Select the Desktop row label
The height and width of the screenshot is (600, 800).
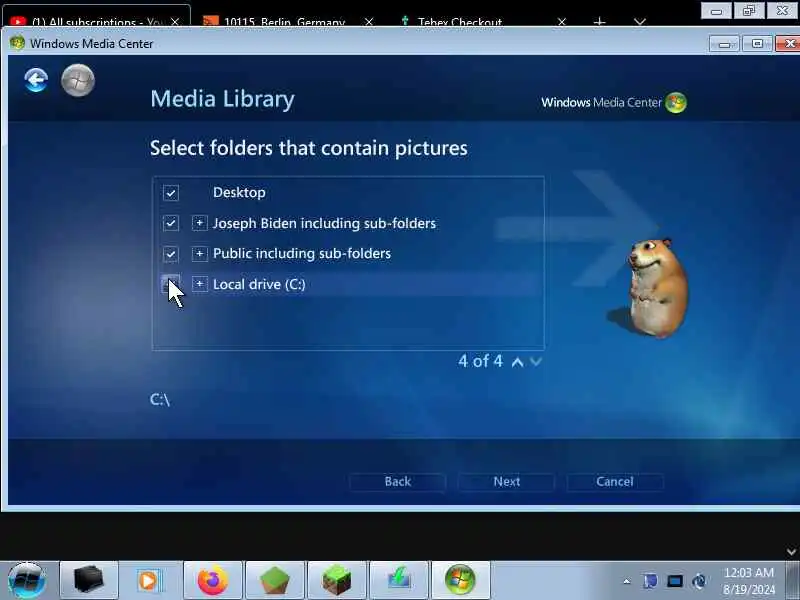pos(239,192)
